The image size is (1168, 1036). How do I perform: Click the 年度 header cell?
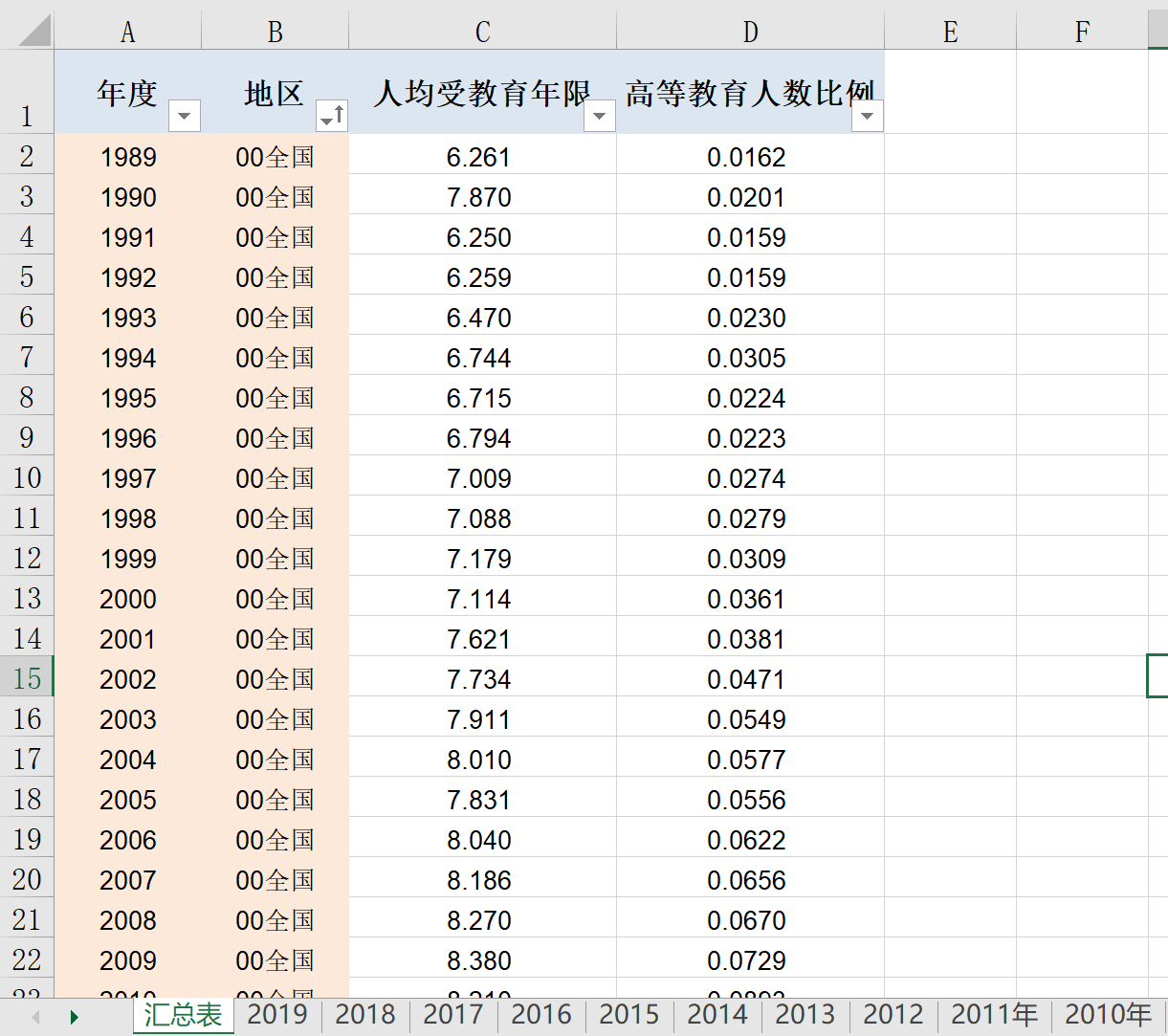[128, 92]
